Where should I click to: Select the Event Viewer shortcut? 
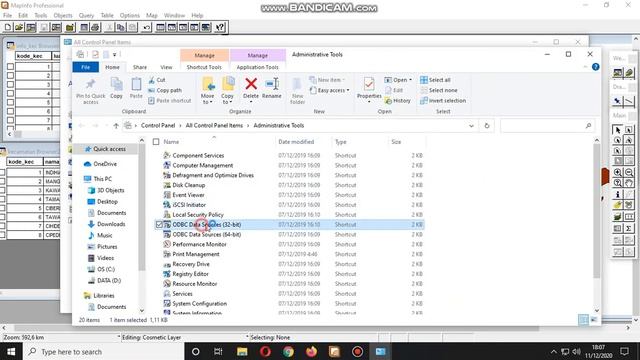pyautogui.click(x=188, y=195)
